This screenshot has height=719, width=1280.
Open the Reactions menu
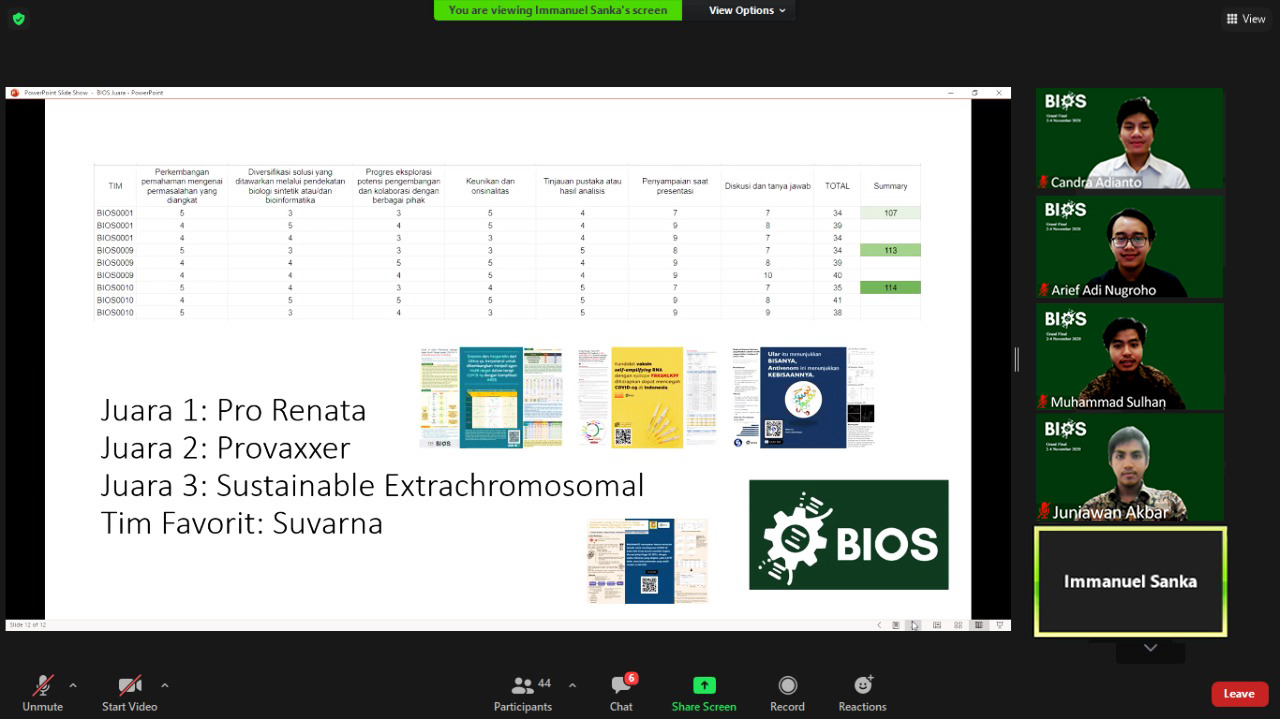tap(862, 692)
